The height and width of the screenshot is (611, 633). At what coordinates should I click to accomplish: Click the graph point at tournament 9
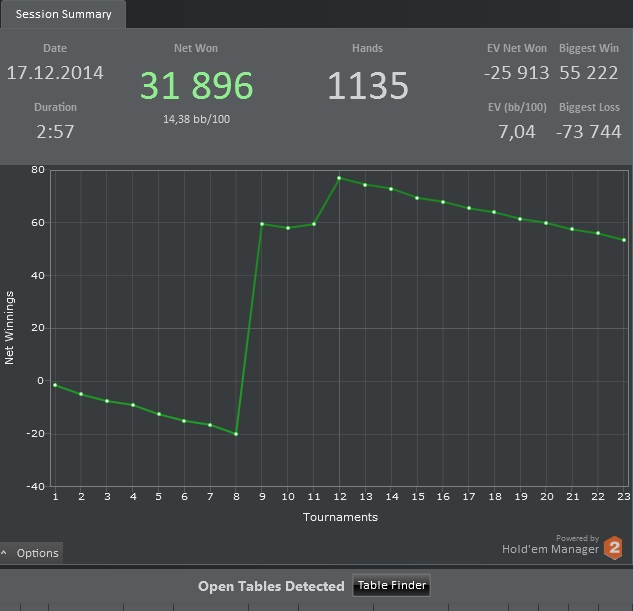262,224
